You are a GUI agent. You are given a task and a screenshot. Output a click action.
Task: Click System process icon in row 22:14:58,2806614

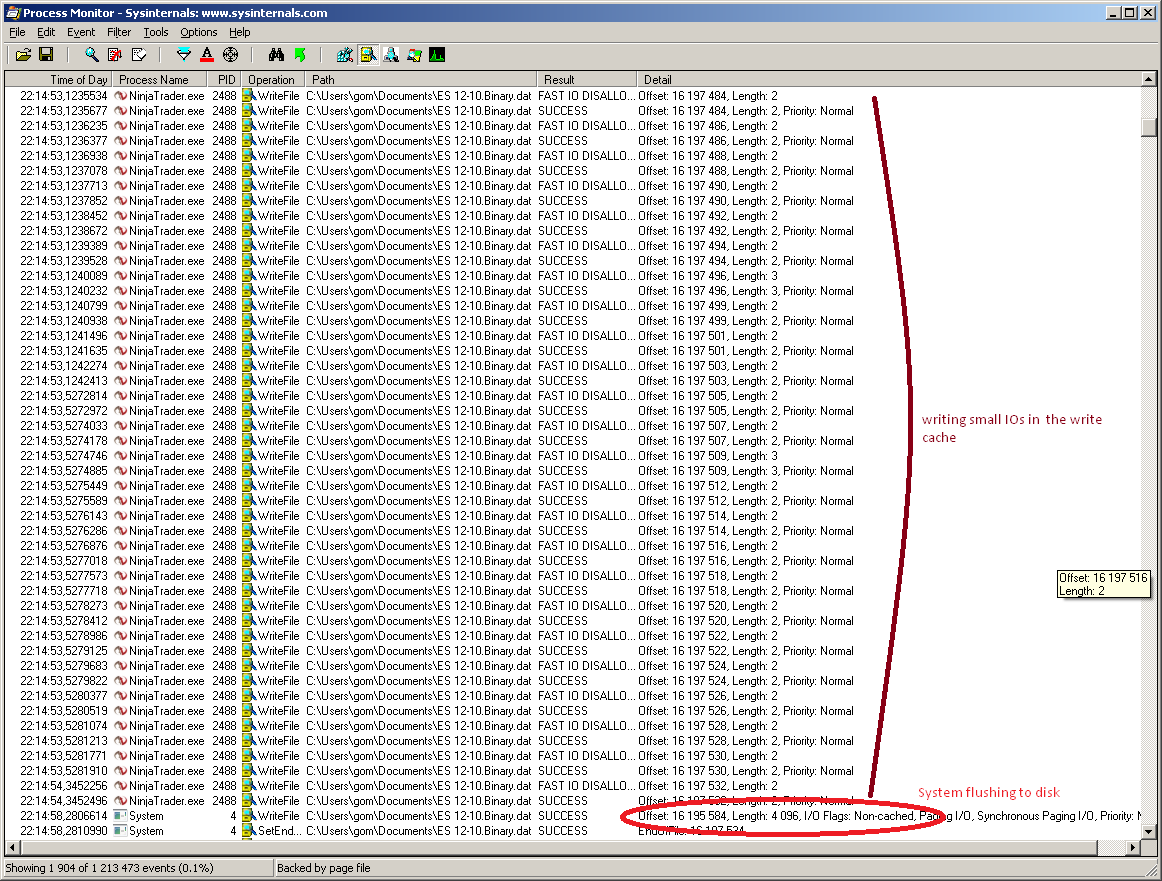pos(120,816)
